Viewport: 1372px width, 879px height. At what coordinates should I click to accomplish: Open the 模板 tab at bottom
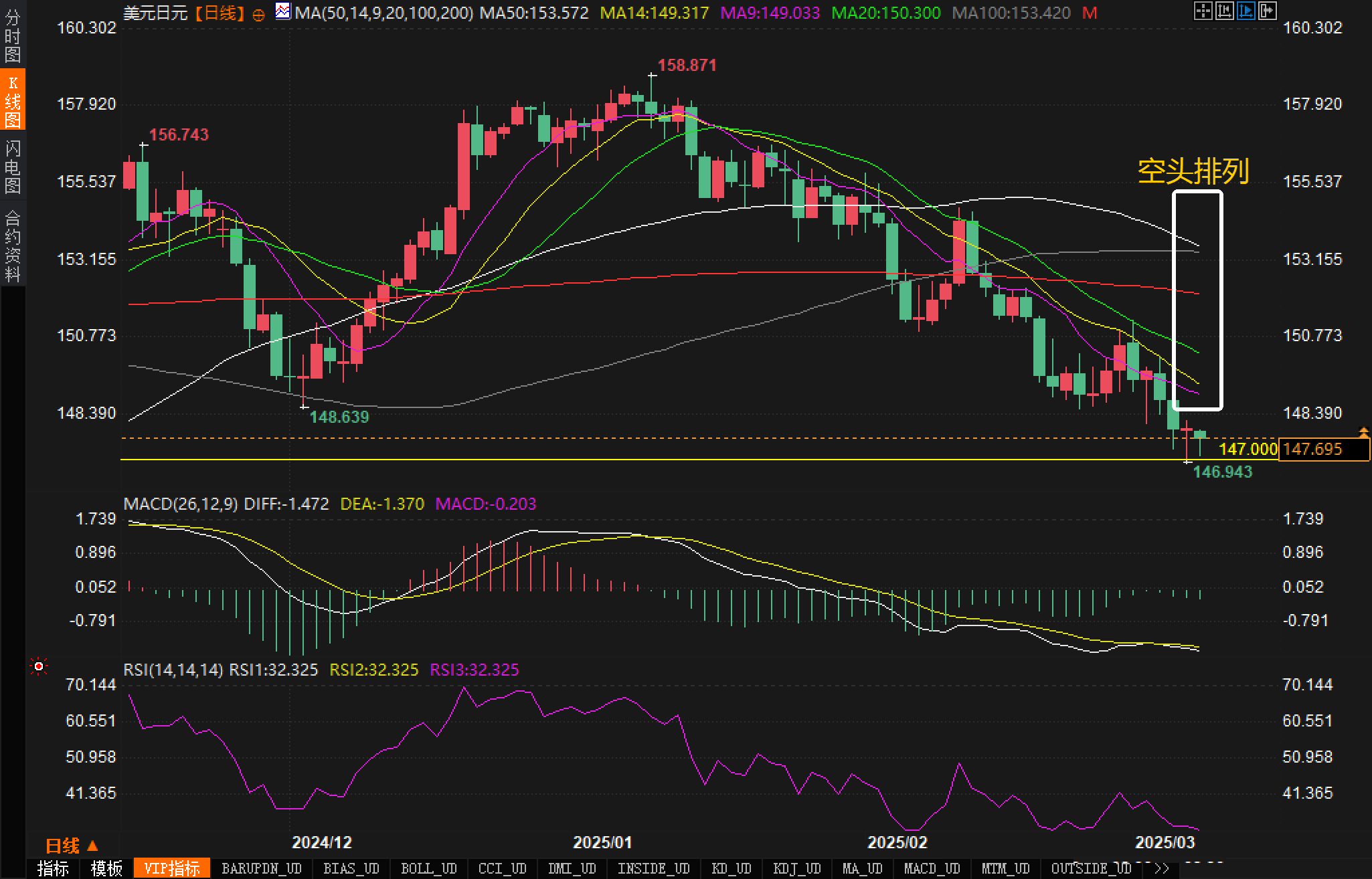tap(107, 868)
